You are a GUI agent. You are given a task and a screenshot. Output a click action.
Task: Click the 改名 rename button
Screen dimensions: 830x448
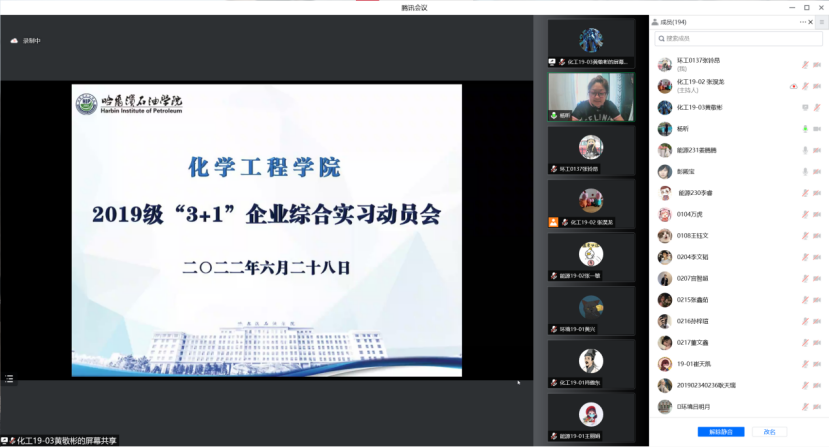769,432
